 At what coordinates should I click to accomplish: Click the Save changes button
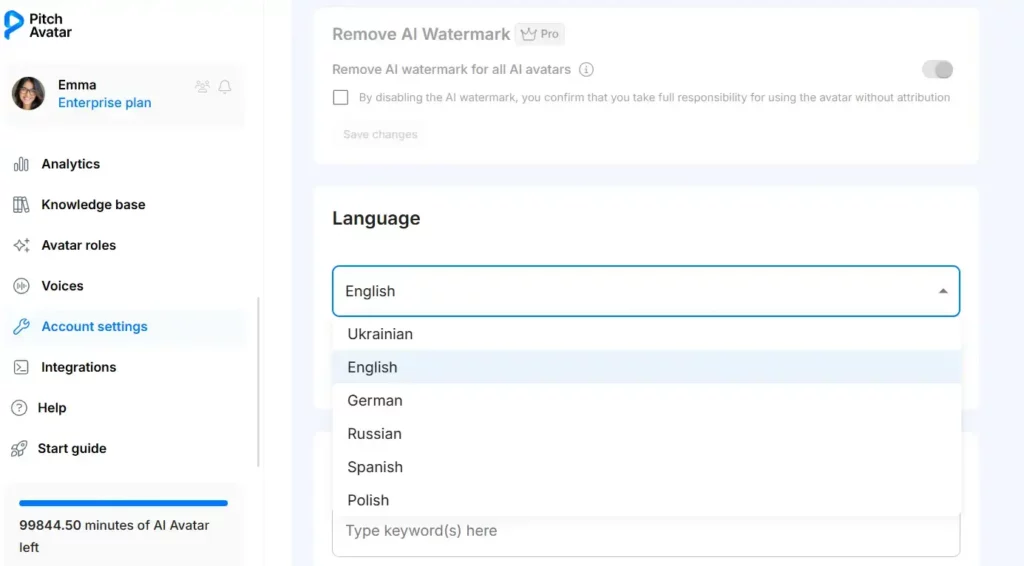click(380, 135)
